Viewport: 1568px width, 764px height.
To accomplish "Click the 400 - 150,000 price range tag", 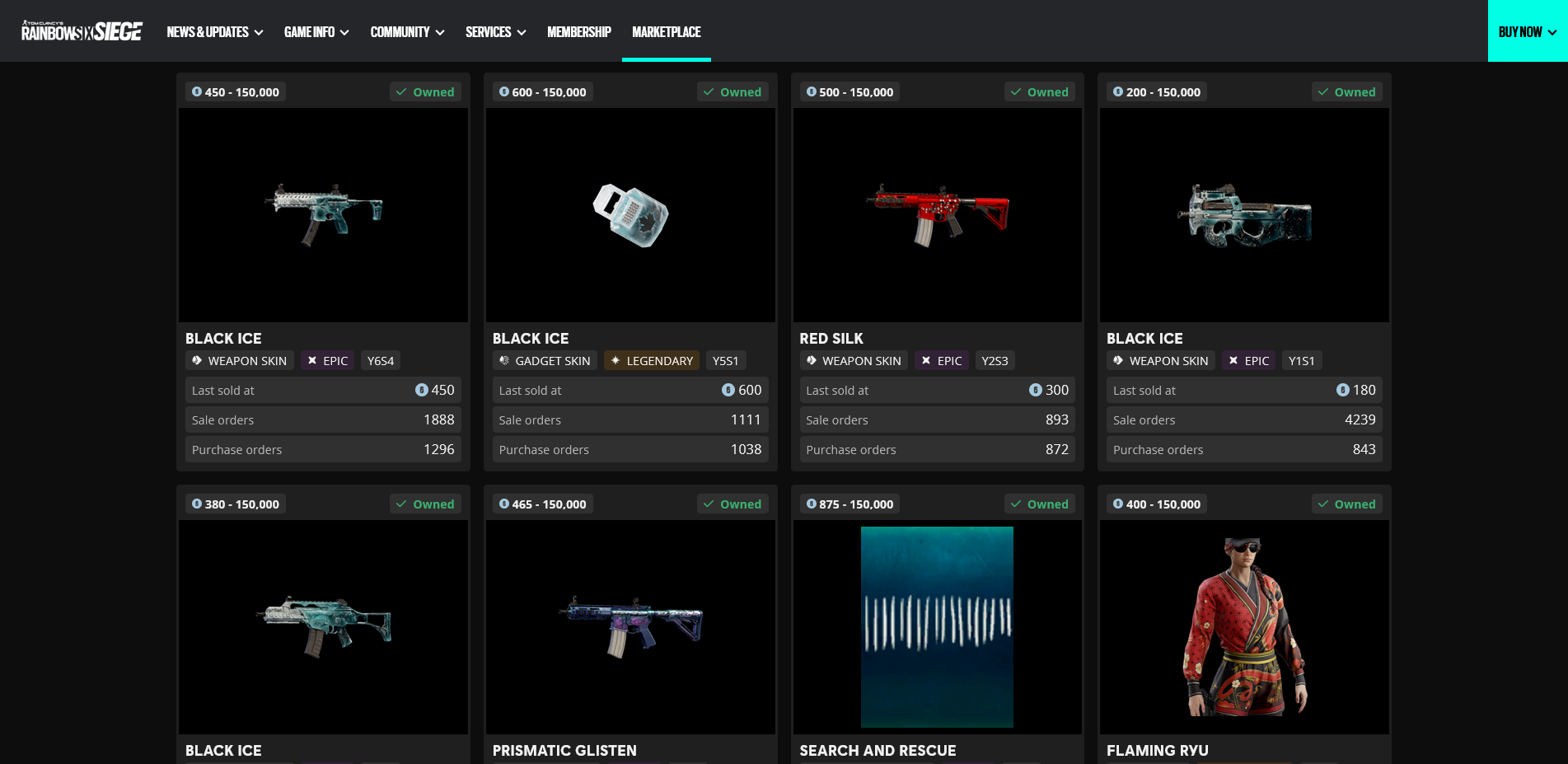I will [1157, 504].
